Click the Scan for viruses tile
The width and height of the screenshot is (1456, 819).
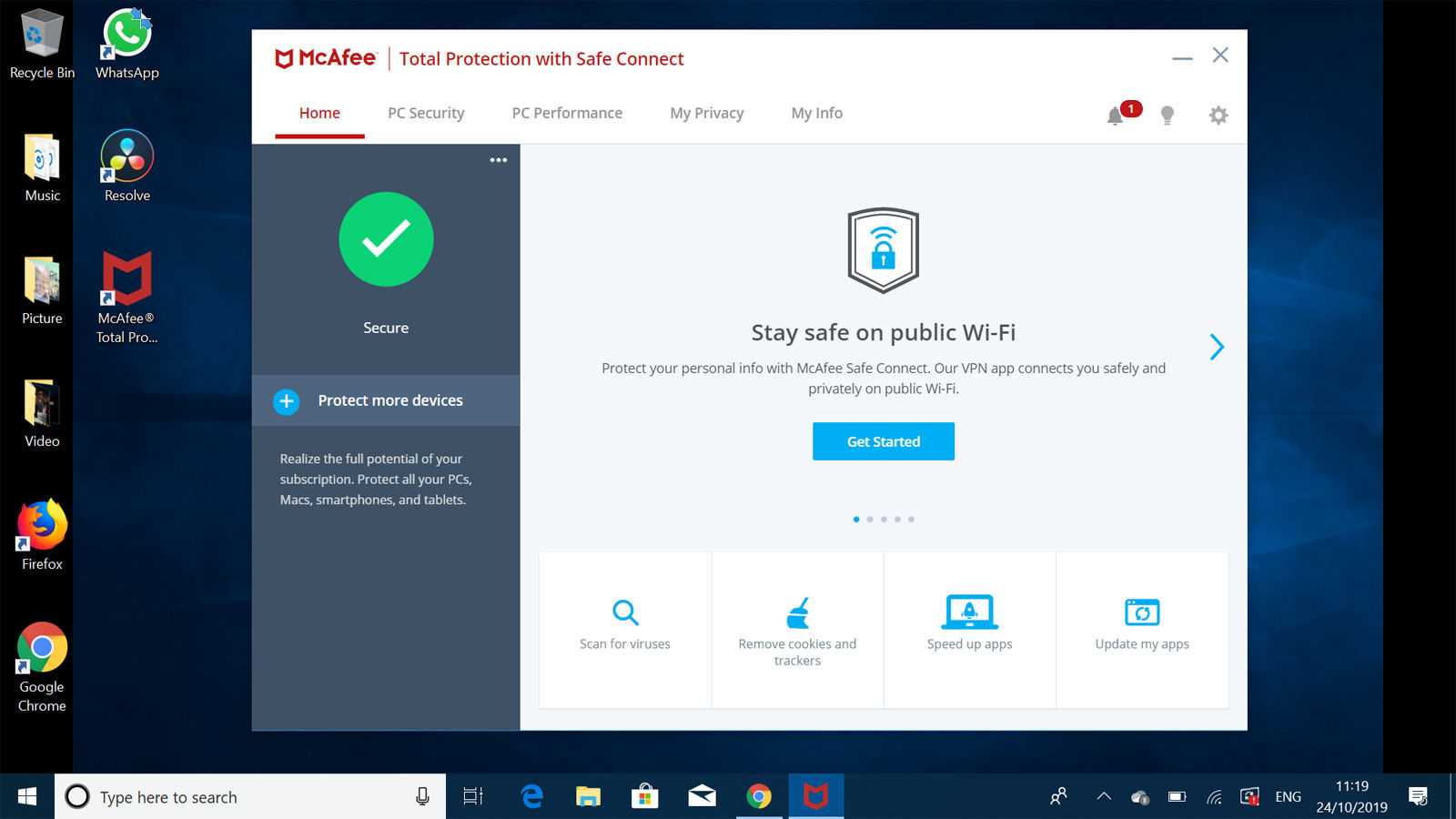coord(625,628)
